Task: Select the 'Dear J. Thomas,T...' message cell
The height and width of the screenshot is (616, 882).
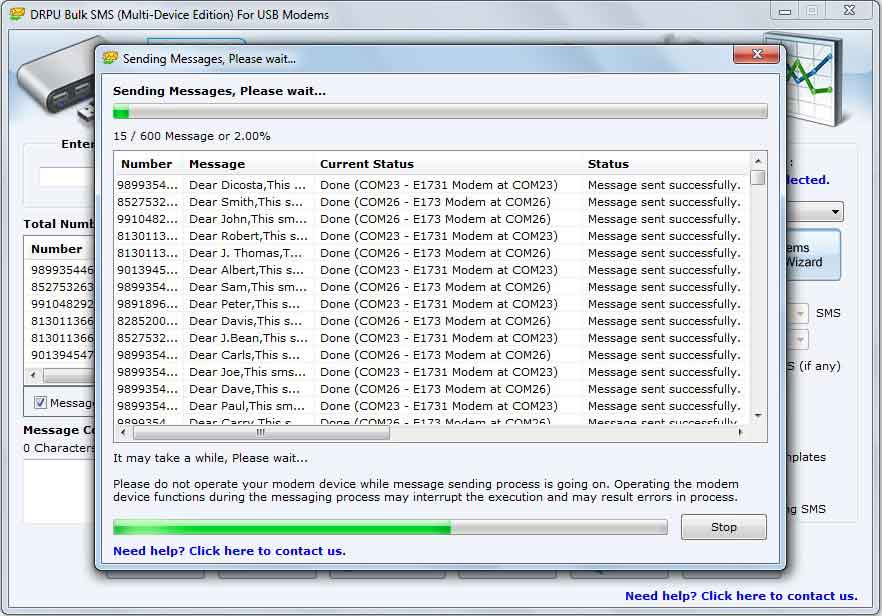Action: (x=245, y=253)
